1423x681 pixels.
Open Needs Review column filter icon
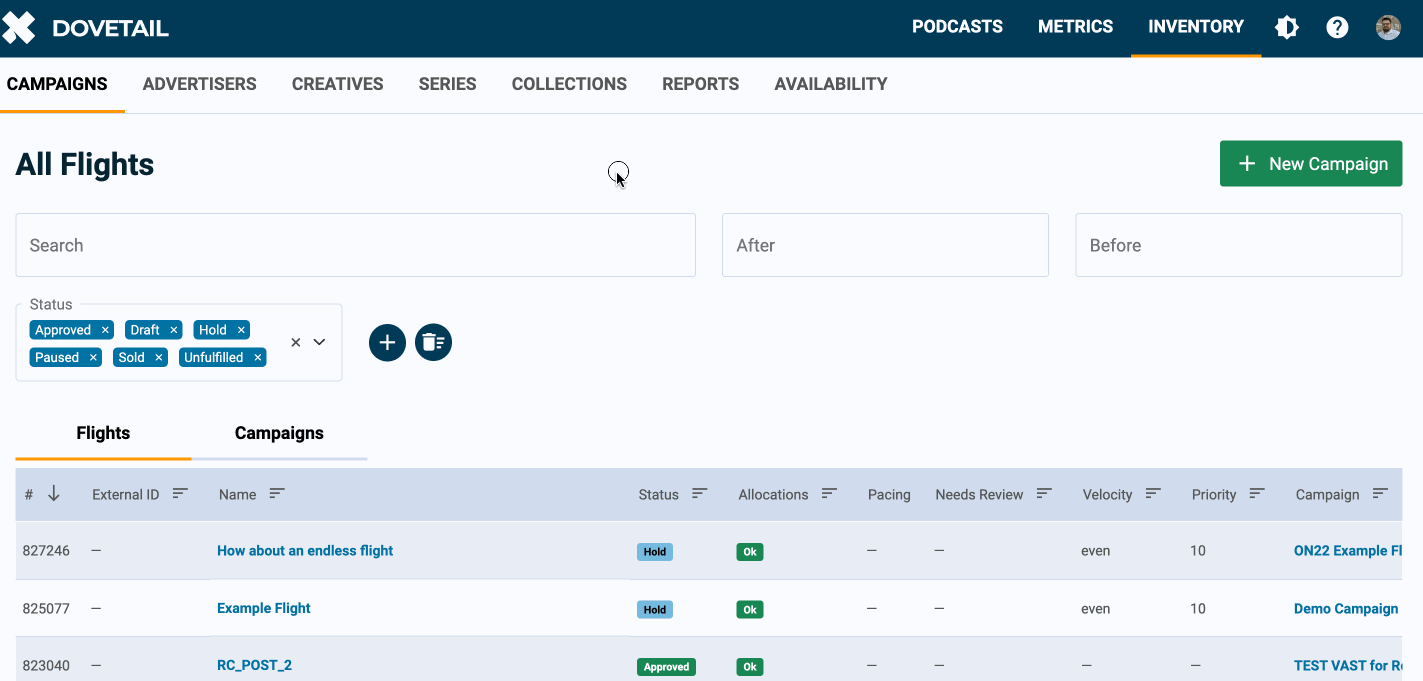point(1044,494)
